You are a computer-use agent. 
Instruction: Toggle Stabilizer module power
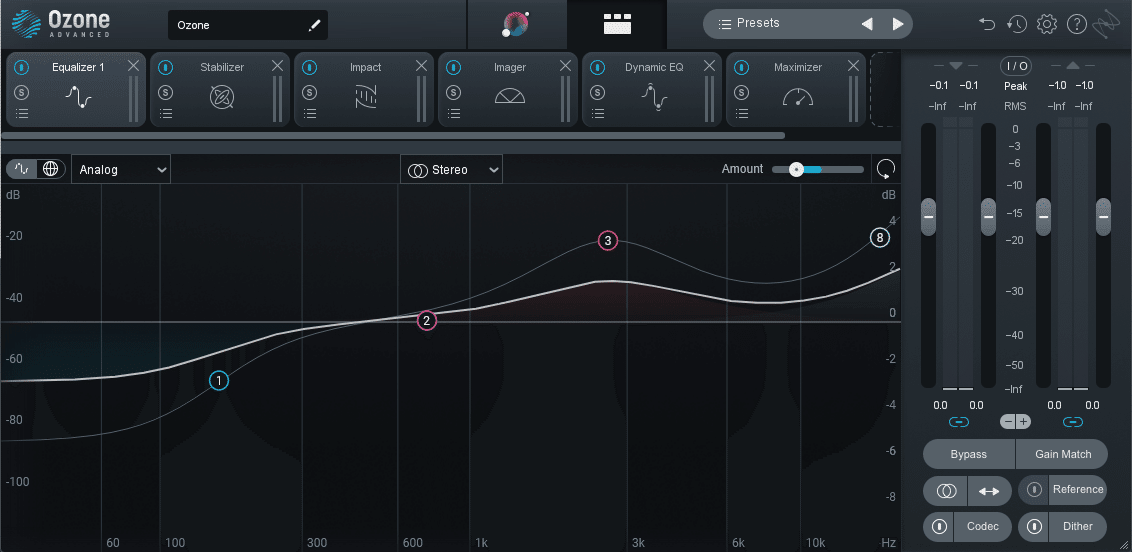point(165,67)
